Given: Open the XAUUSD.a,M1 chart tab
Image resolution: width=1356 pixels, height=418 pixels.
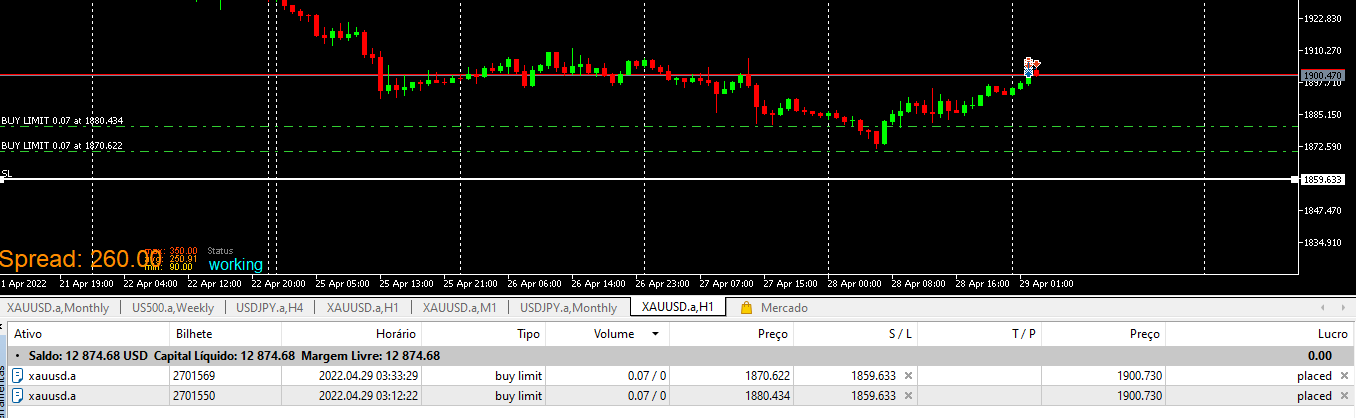Looking at the screenshot, I should 460,308.
